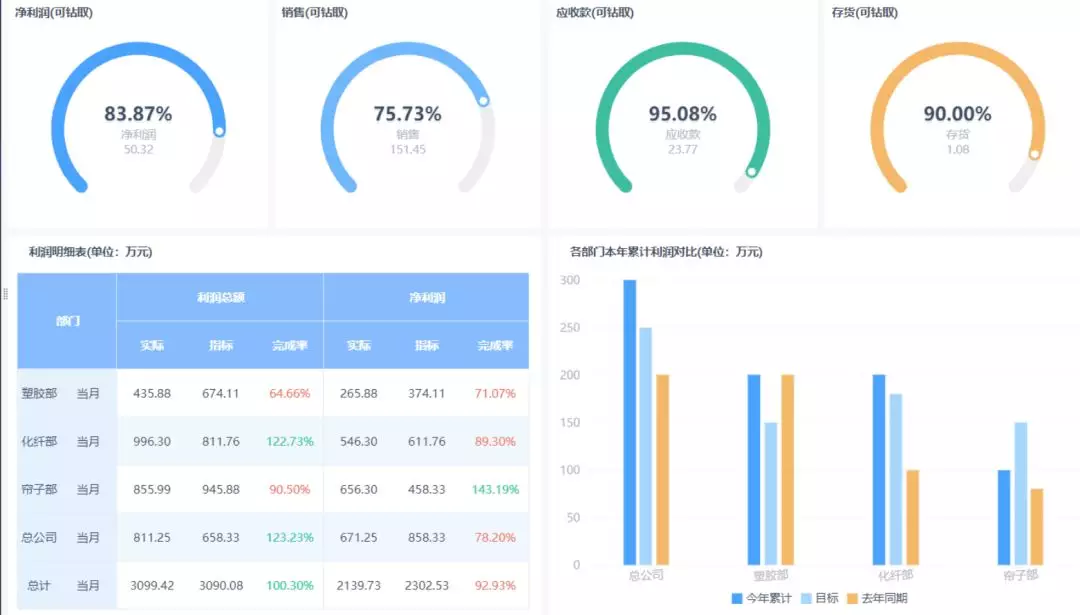Click 塑胶部 去年同期 orange bar
Image resolution: width=1080 pixels, height=615 pixels.
[x=787, y=470]
